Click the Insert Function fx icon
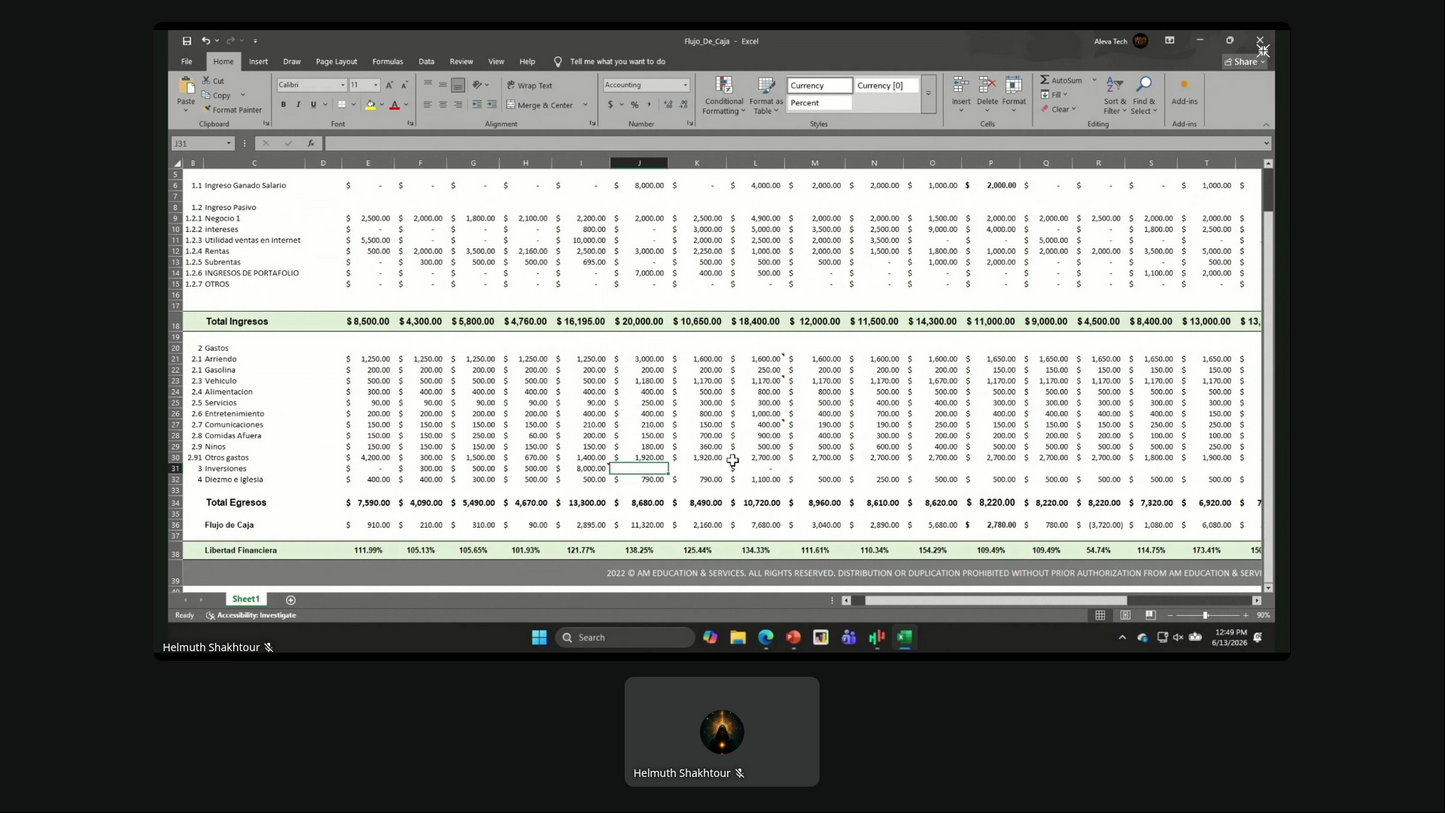1445x813 pixels. (x=311, y=143)
